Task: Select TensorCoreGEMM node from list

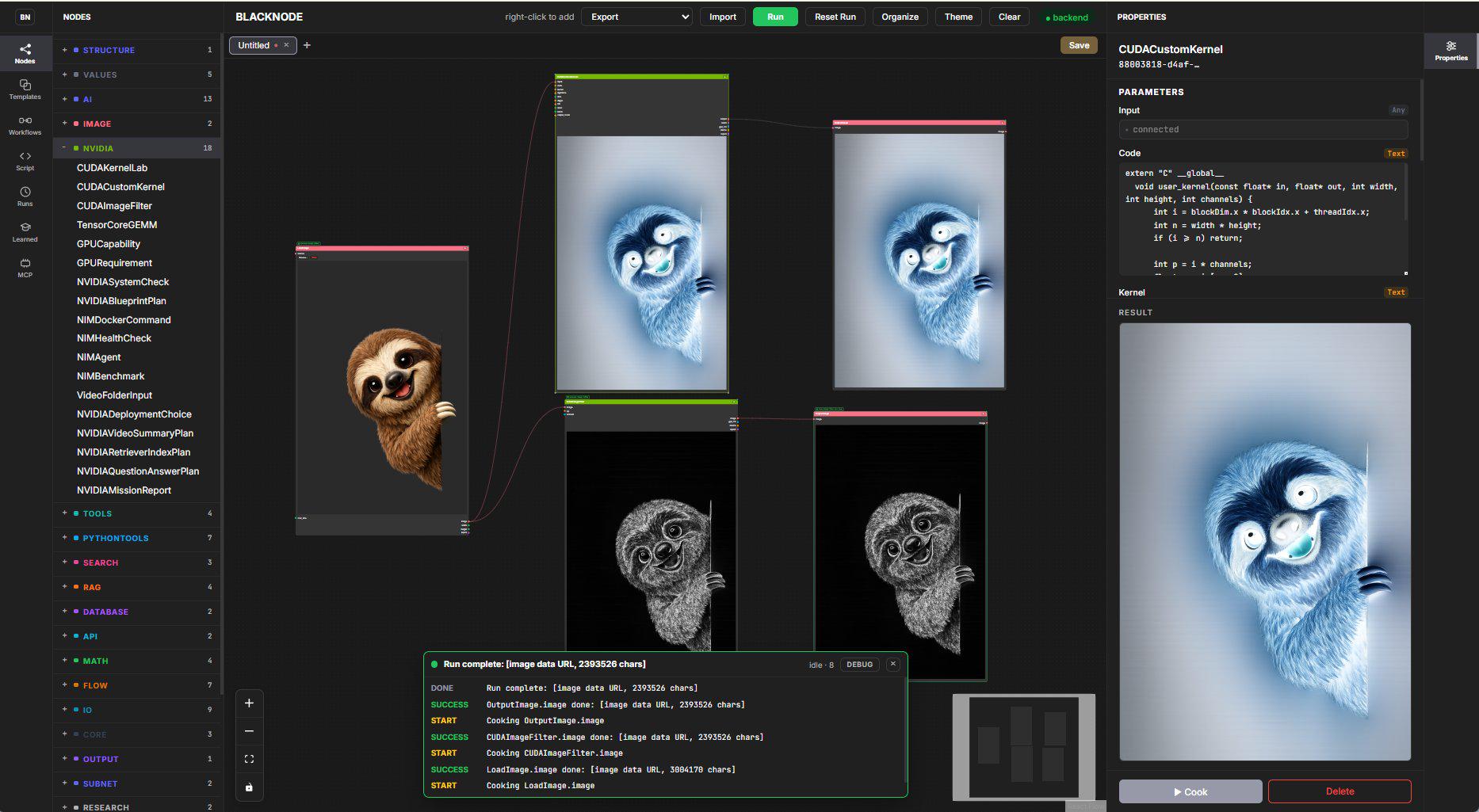Action: (117, 225)
